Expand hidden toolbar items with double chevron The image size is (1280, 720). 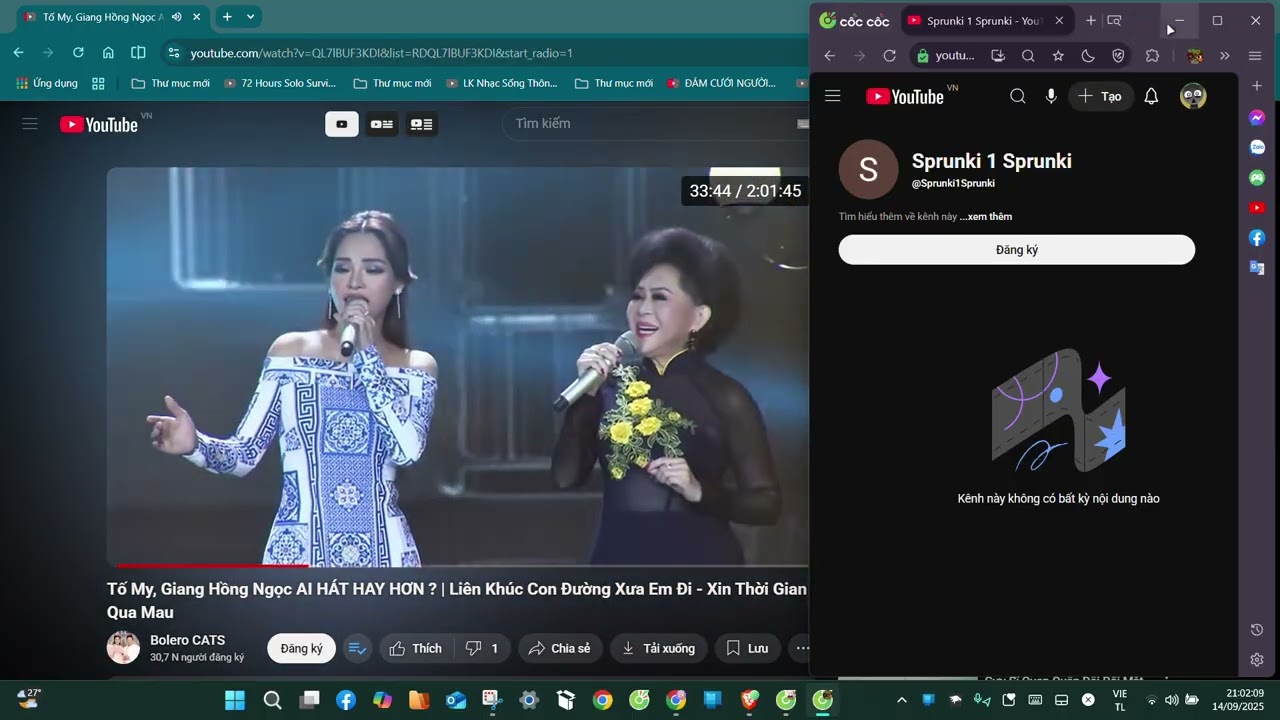click(1224, 56)
